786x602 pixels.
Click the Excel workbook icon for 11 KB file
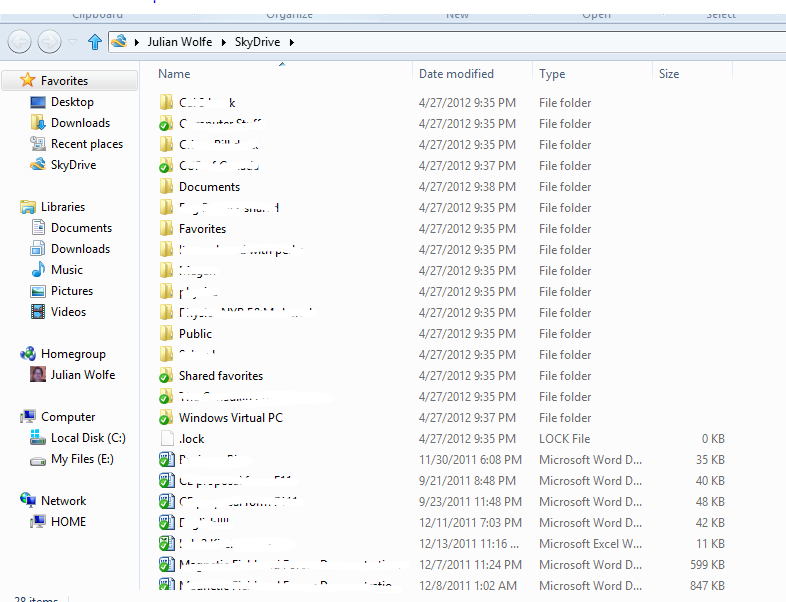click(166, 543)
